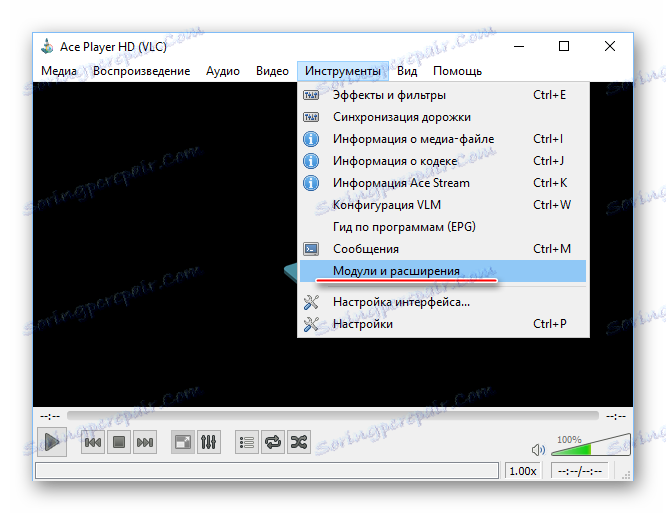This screenshot has width=666, height=513.
Task: Skip to next track
Action: 145,443
